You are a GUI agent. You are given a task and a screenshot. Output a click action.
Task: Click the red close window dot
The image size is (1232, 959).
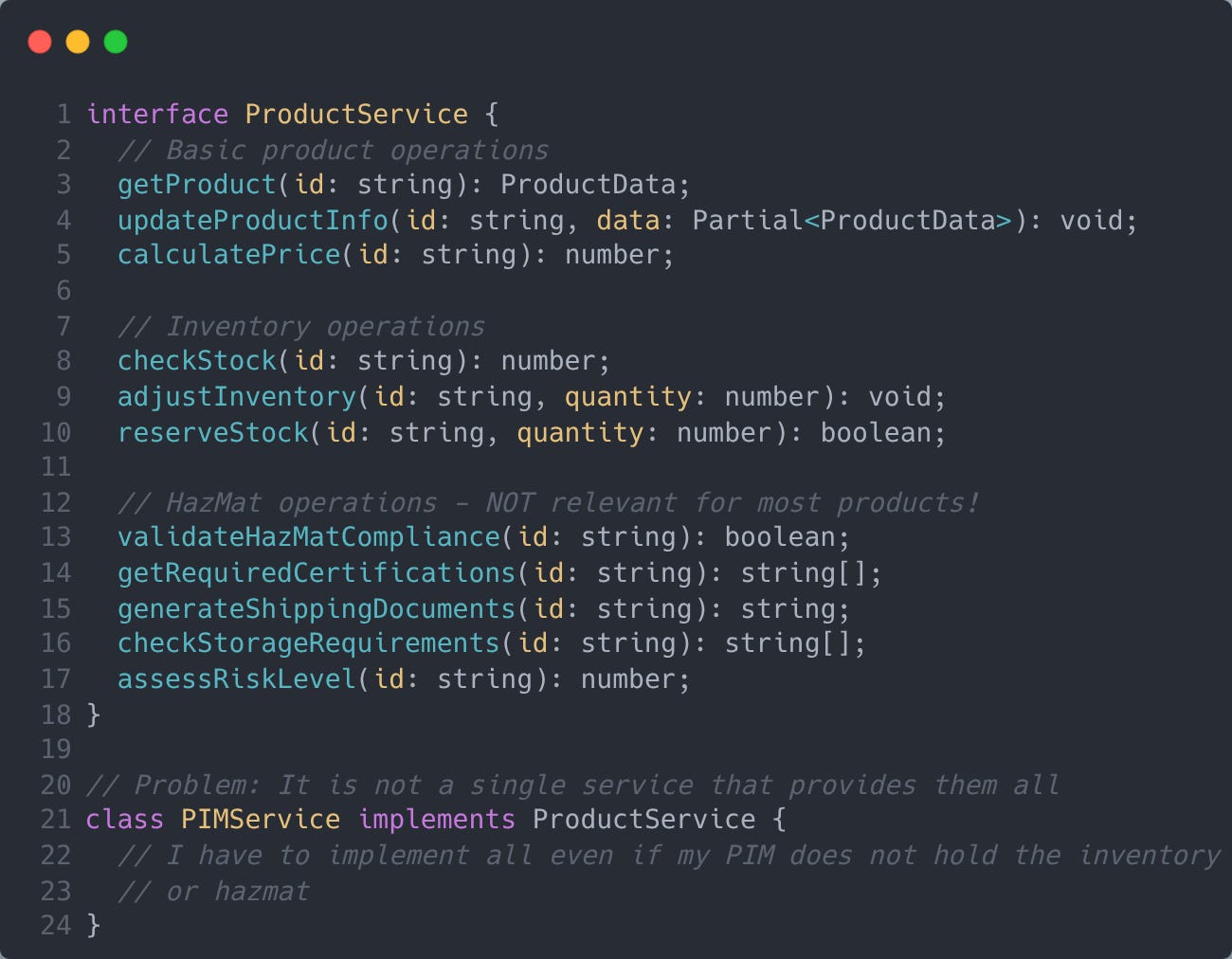click(40, 42)
